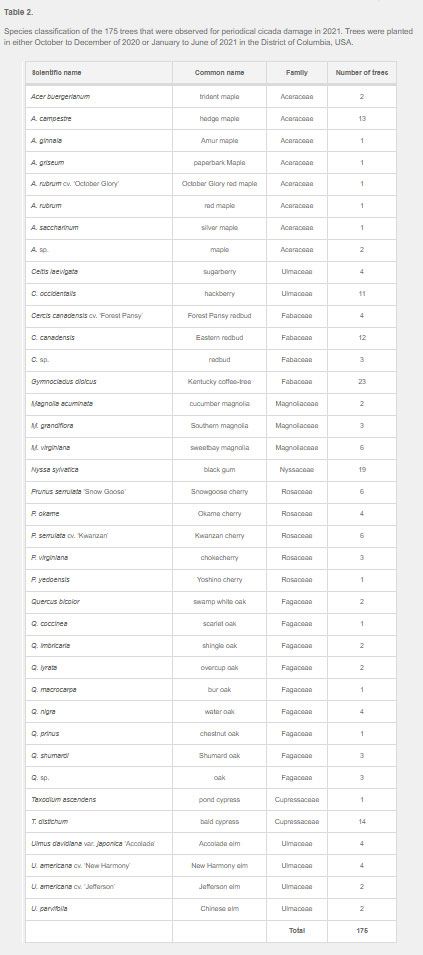Click the black gum common name
The height and width of the screenshot is (955, 423).
tap(220, 470)
